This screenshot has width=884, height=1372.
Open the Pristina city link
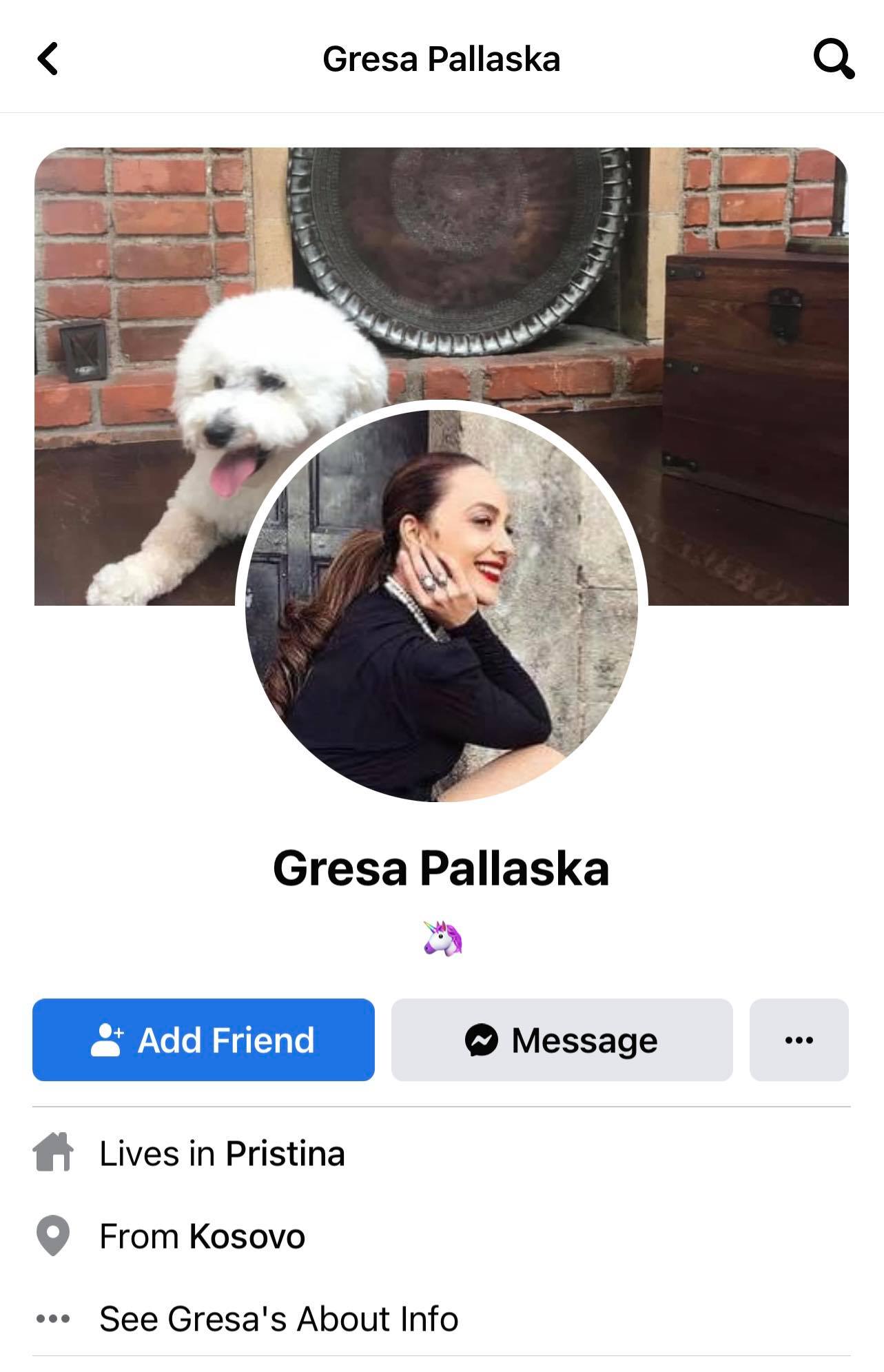(x=285, y=1154)
